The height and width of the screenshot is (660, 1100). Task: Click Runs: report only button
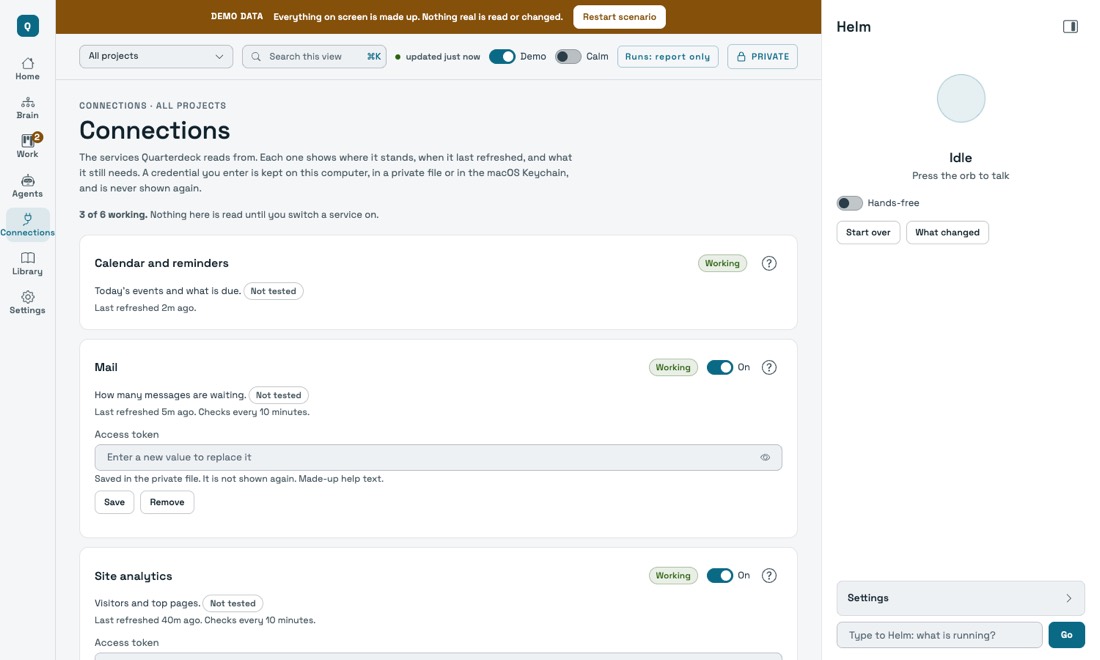pos(667,57)
